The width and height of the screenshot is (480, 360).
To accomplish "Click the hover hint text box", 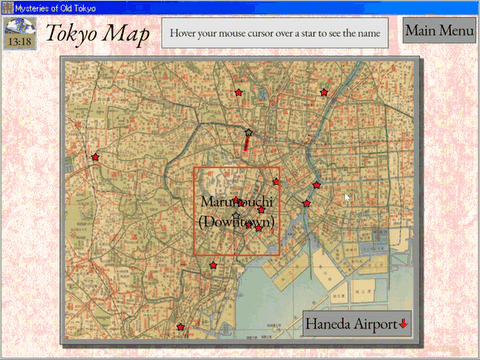I will click(275, 33).
